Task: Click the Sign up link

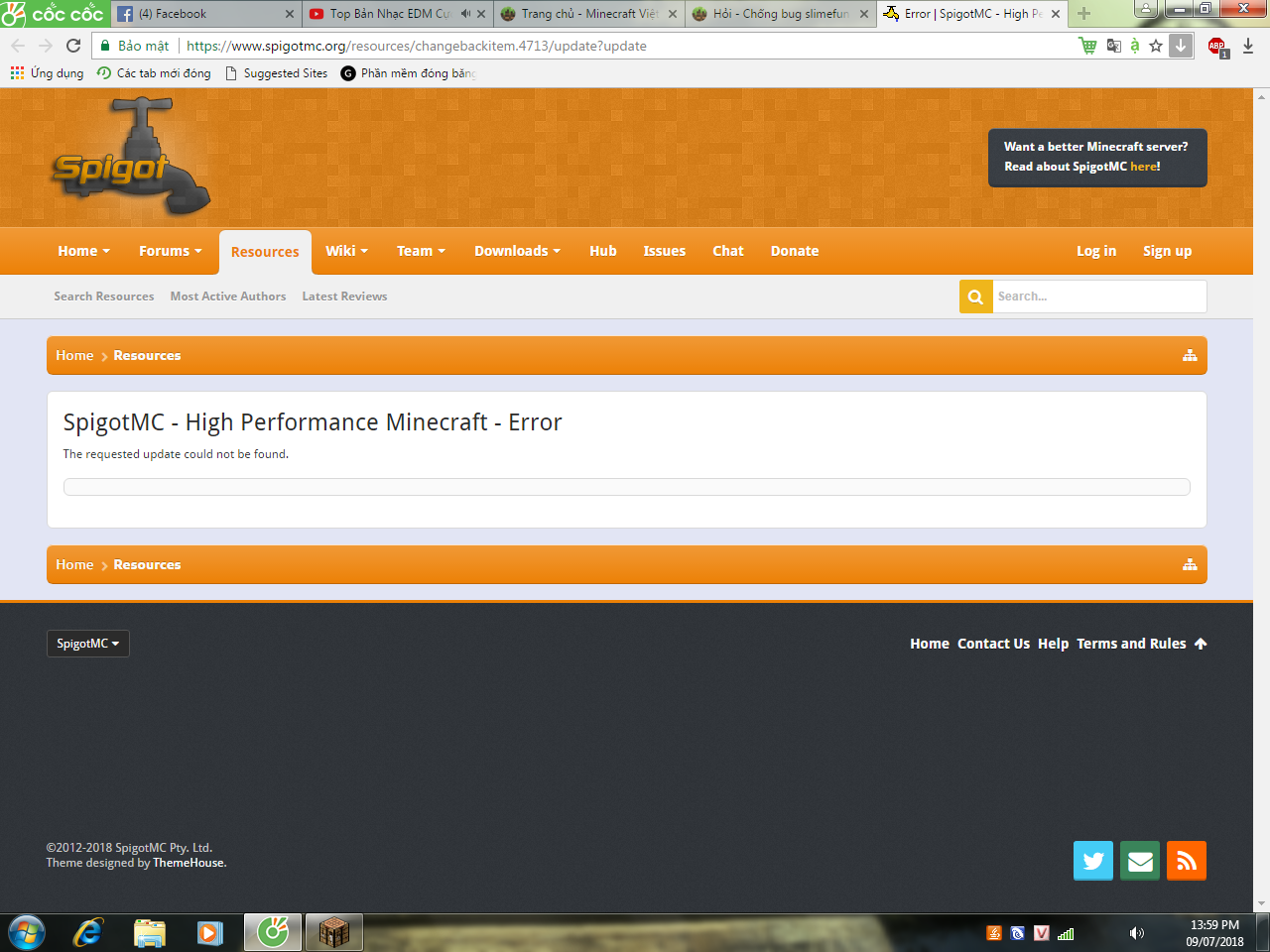Action: point(1167,251)
